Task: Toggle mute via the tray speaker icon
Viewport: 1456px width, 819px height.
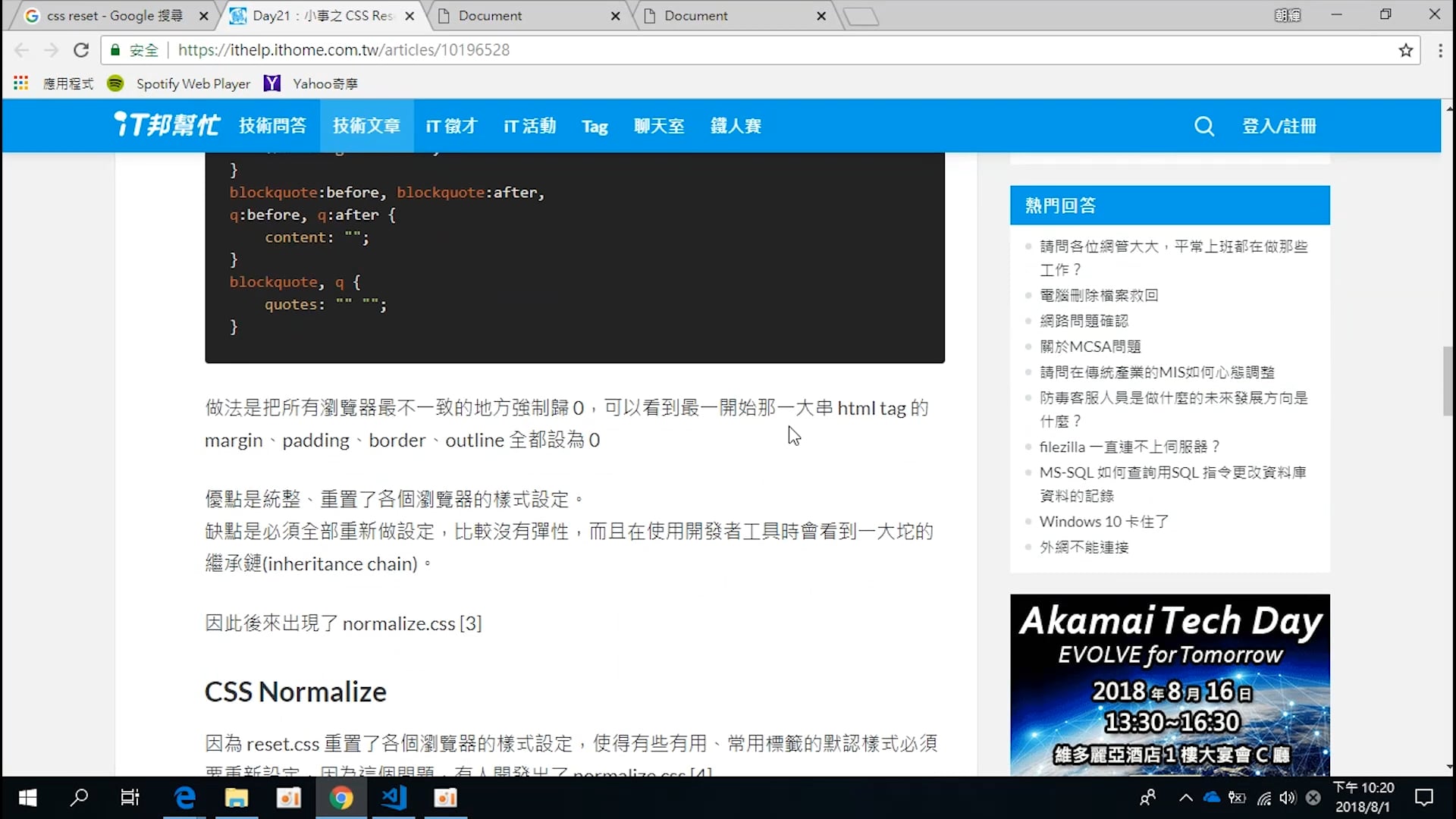Action: [1288, 797]
